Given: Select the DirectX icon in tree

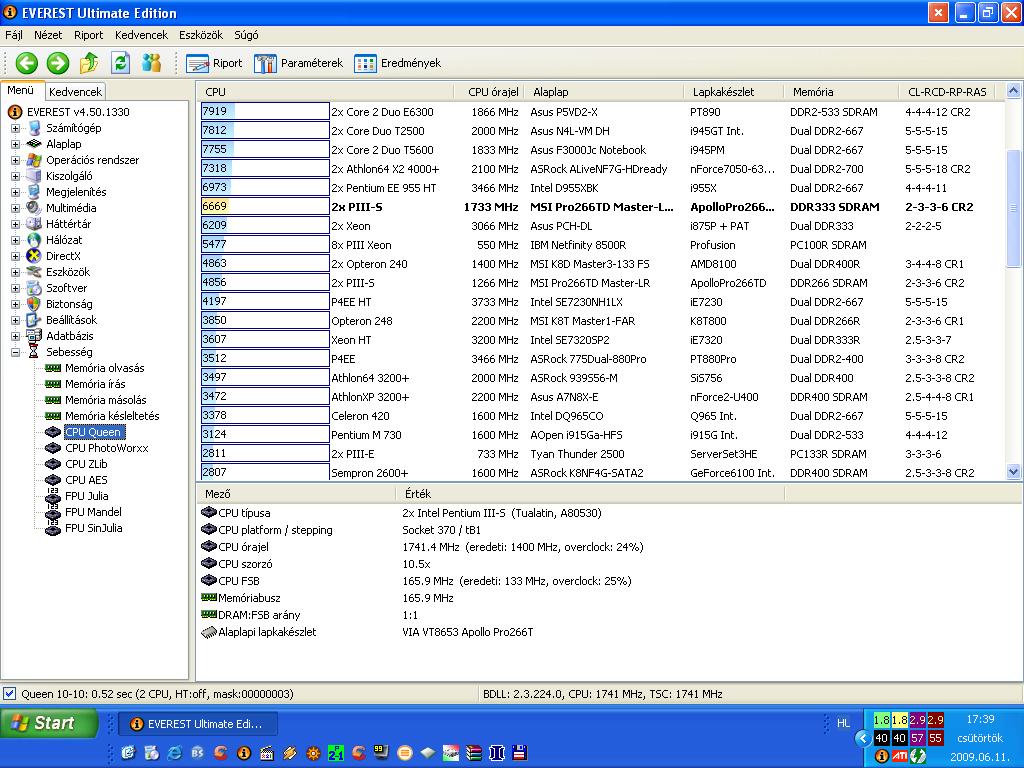Looking at the screenshot, I should click(x=34, y=256).
